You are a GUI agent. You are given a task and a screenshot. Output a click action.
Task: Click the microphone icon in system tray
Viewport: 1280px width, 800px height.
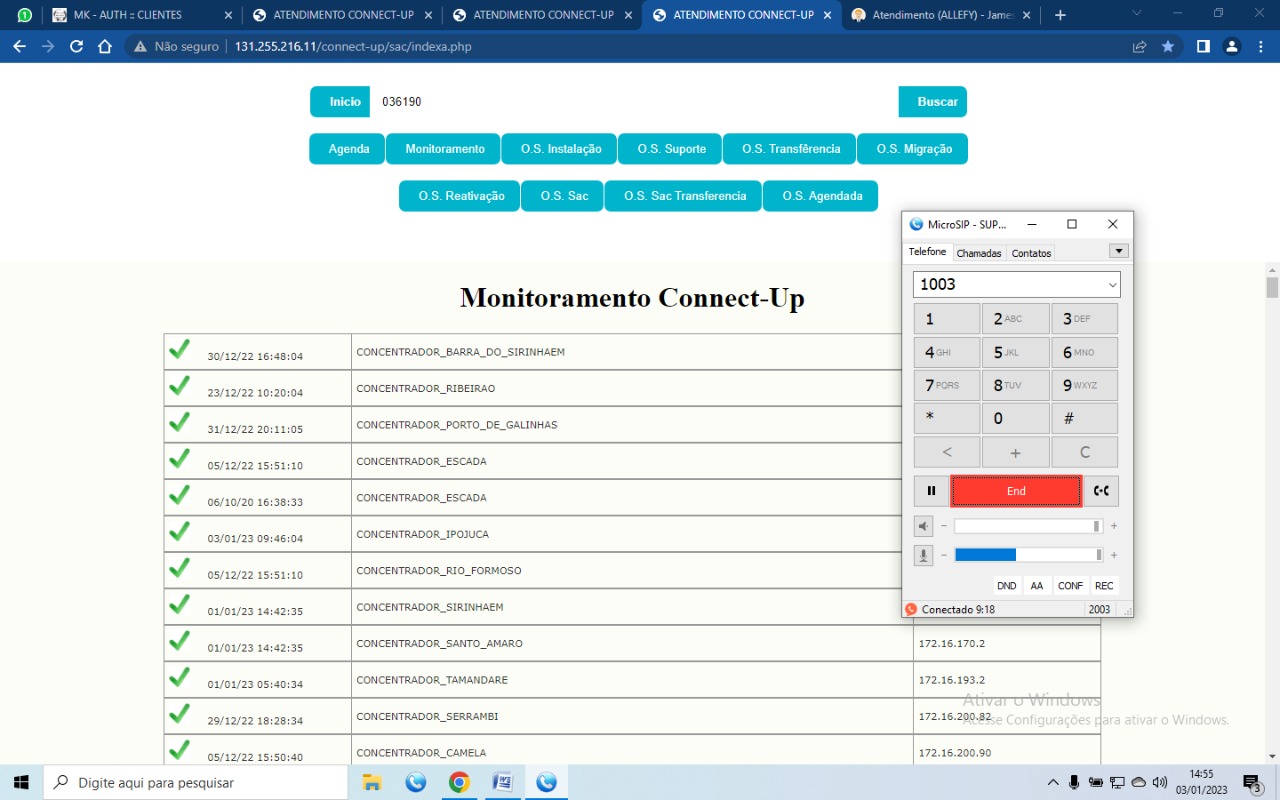pyautogui.click(x=1074, y=782)
